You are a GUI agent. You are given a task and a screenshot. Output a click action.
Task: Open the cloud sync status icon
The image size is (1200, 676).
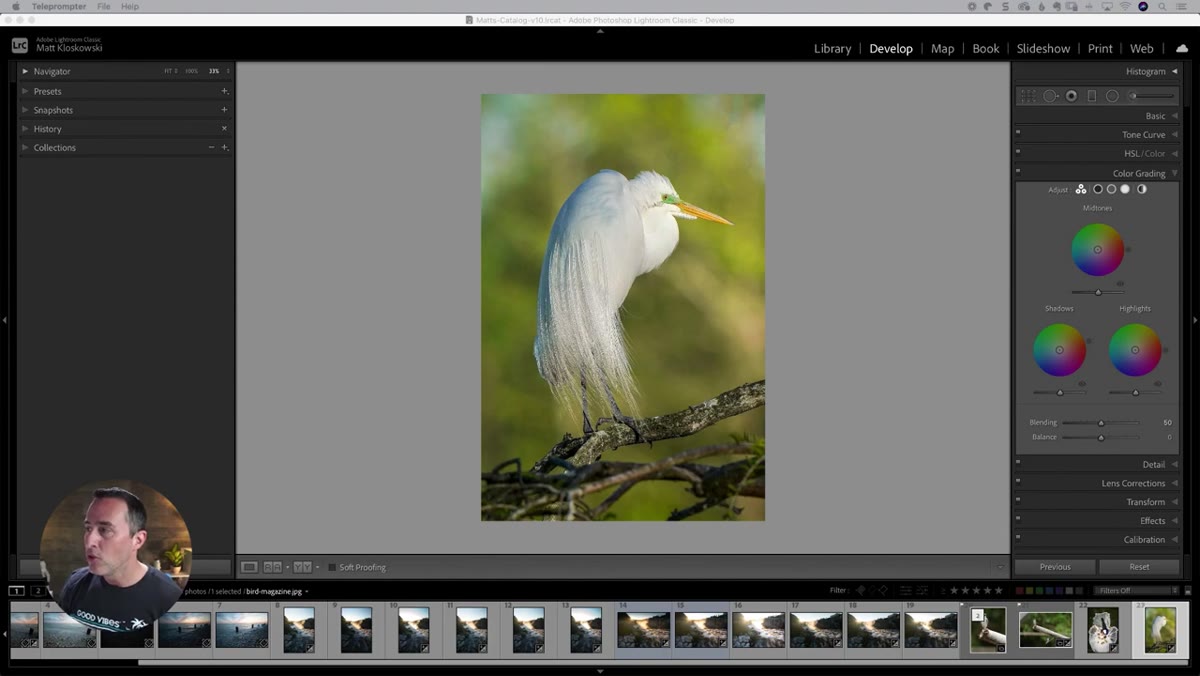[1182, 48]
